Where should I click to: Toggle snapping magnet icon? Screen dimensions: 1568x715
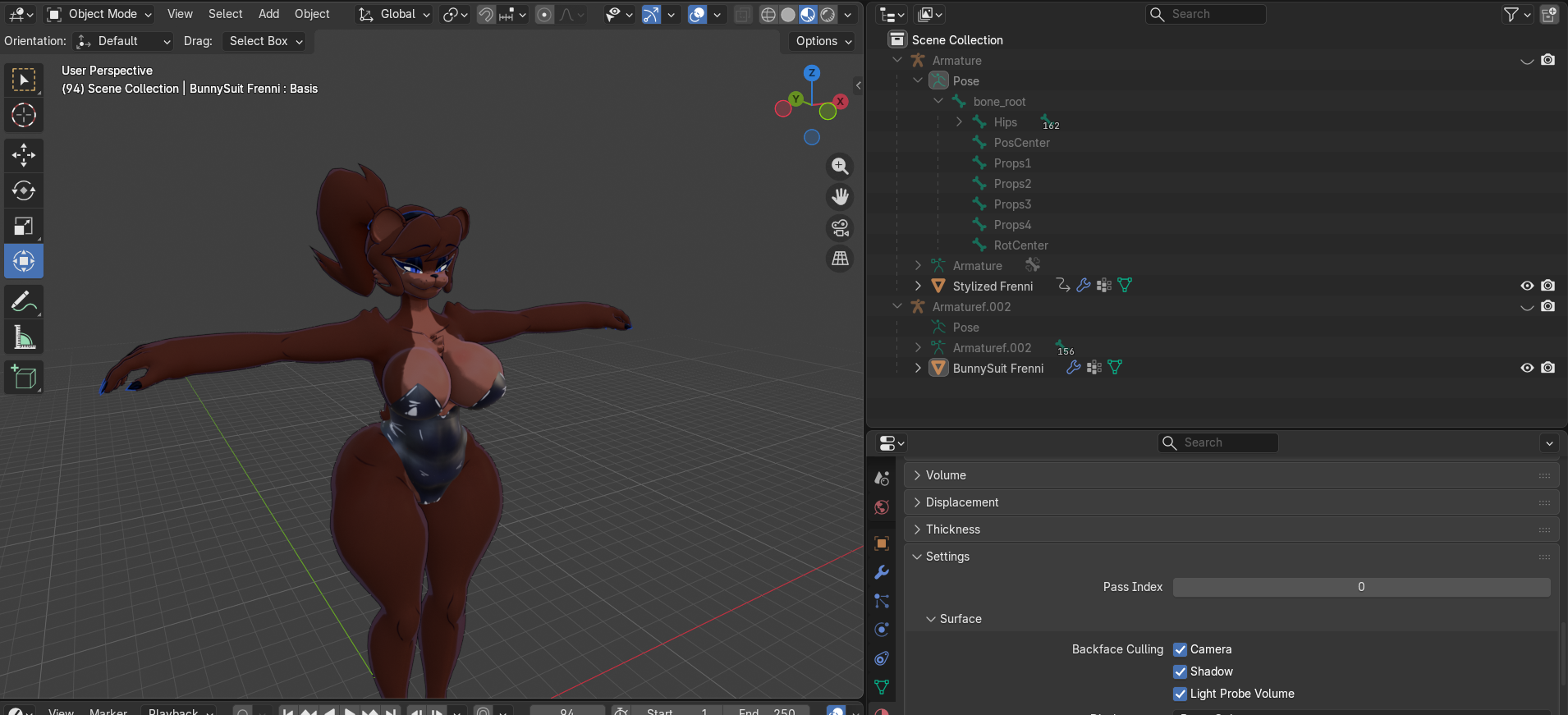(x=486, y=15)
